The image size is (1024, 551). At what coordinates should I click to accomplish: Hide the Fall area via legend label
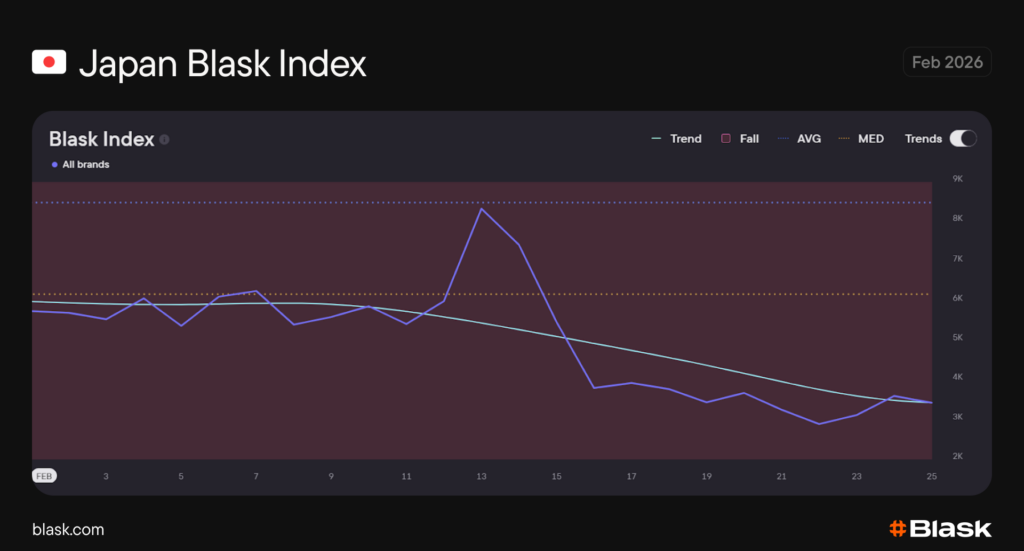click(x=749, y=139)
